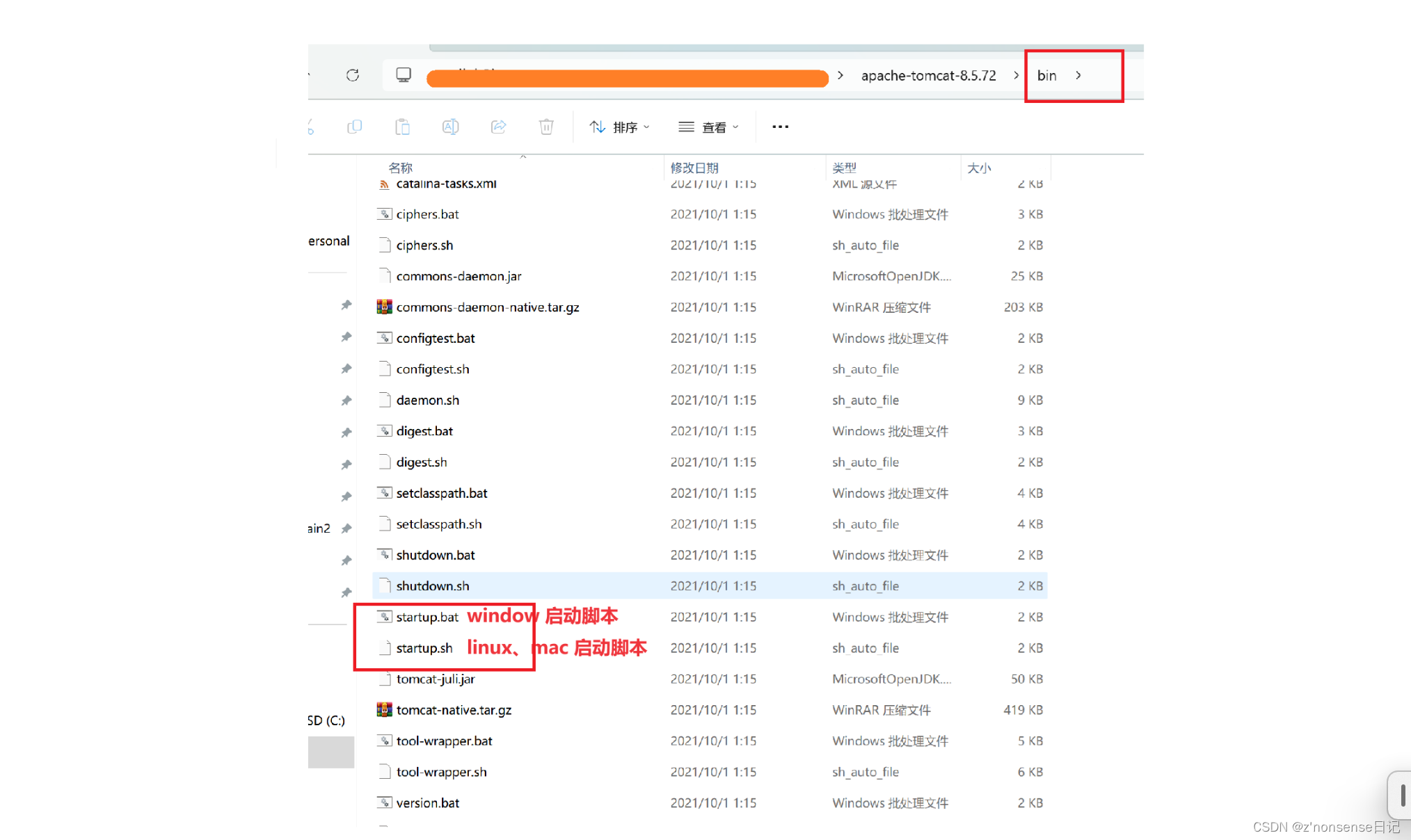Select commons-daemon.jar file
The image size is (1411, 840).
pyautogui.click(x=459, y=276)
